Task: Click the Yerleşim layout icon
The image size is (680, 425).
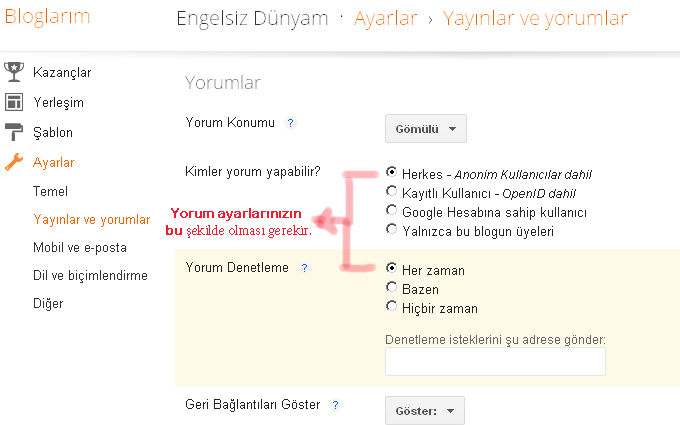Action: click(14, 102)
